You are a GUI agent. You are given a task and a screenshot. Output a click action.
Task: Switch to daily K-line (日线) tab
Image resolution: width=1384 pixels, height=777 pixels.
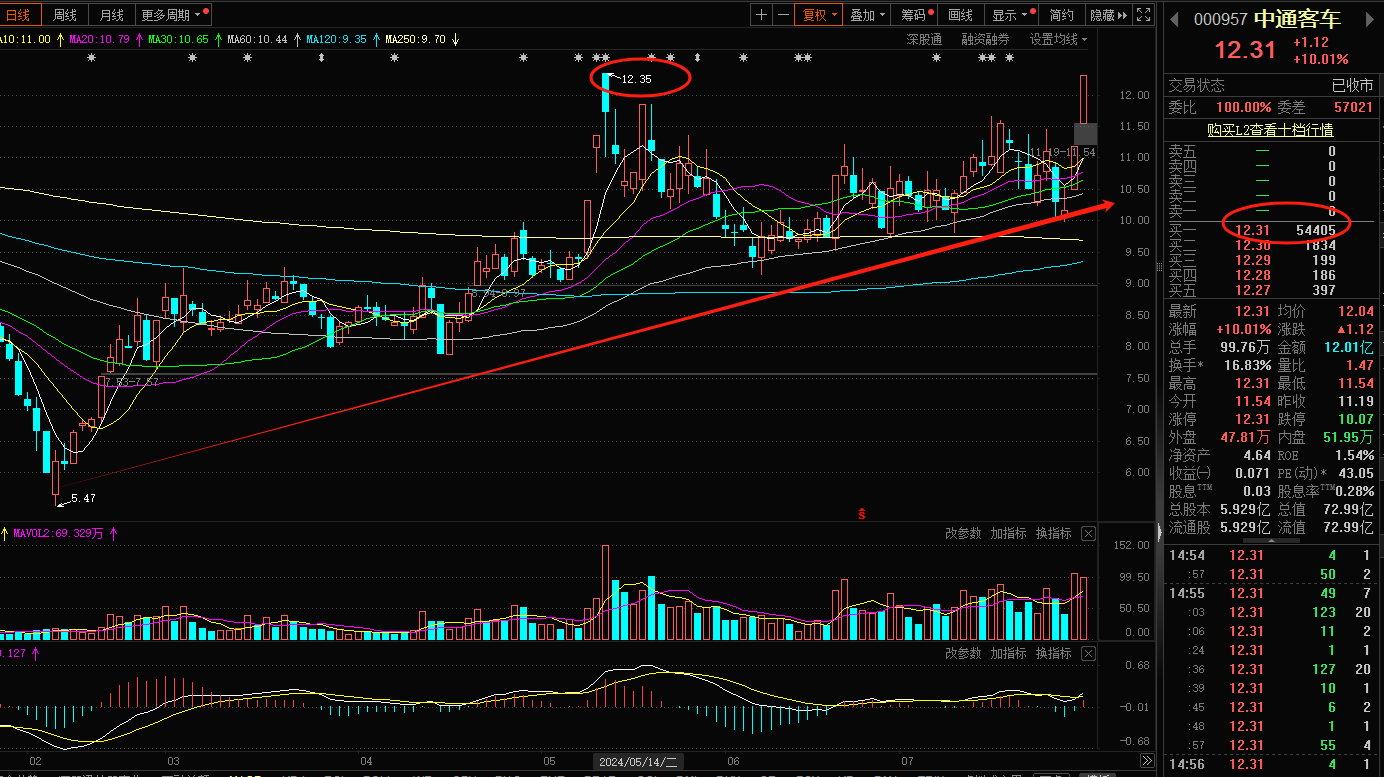pos(18,15)
